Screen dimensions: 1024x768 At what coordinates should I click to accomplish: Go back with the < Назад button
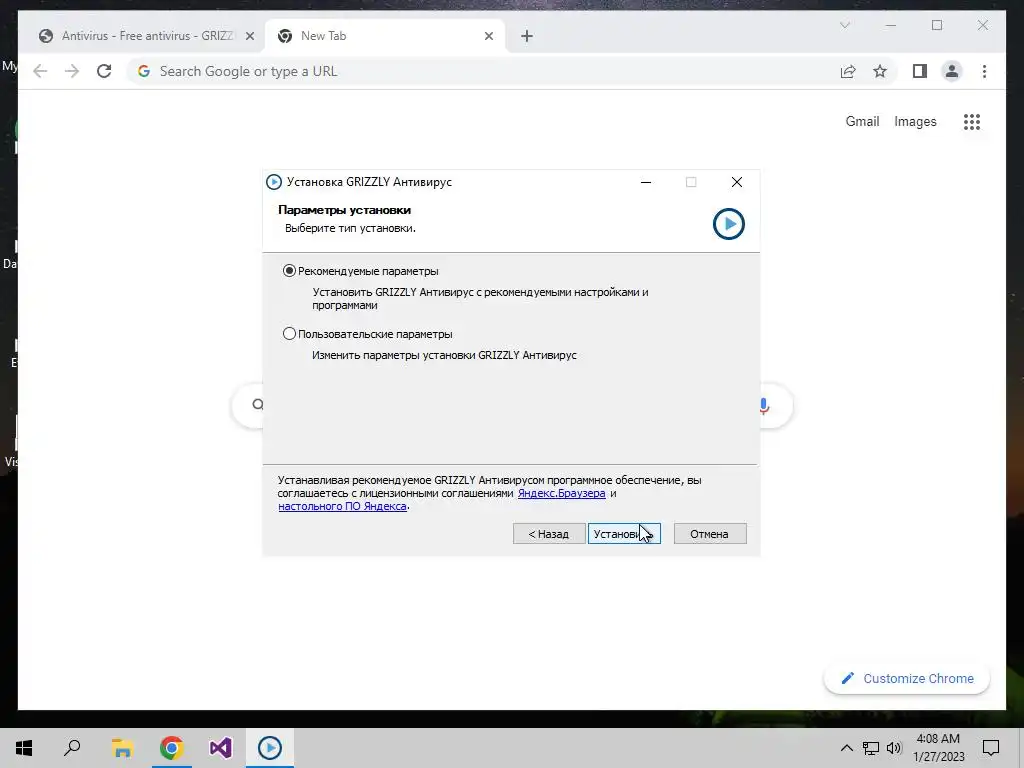(x=549, y=534)
